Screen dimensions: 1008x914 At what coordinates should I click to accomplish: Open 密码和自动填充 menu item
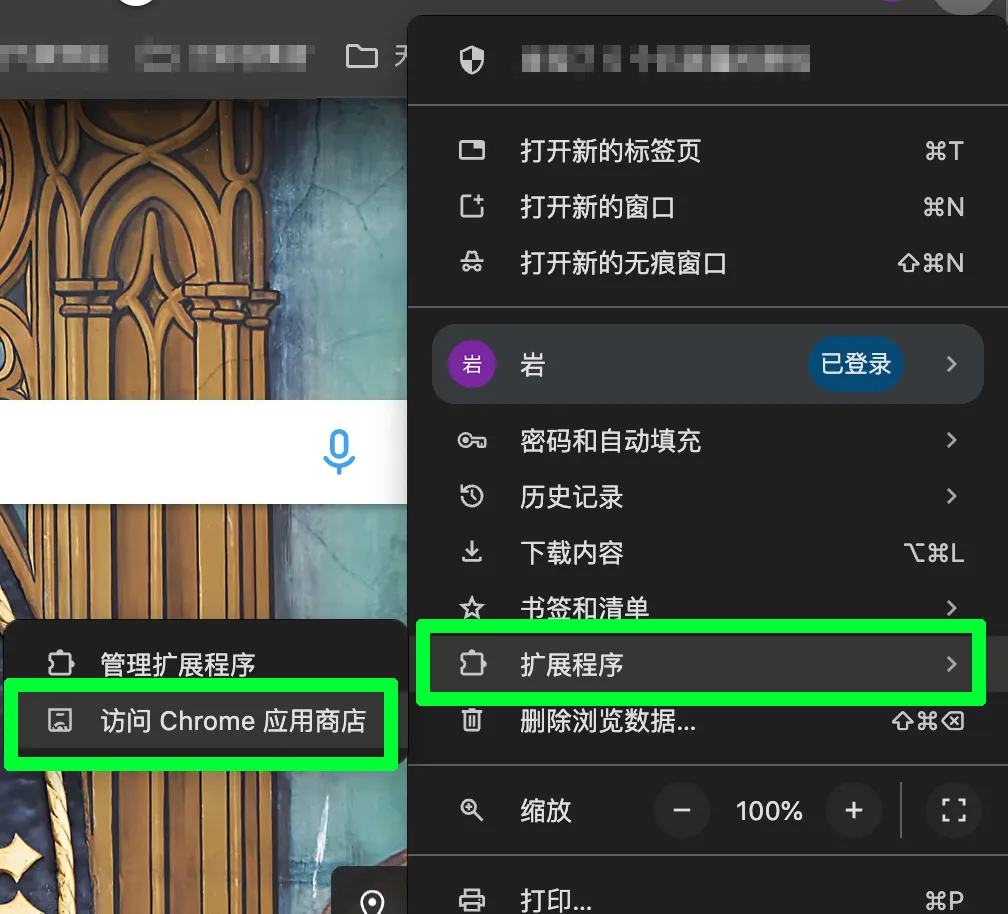[x=707, y=440]
